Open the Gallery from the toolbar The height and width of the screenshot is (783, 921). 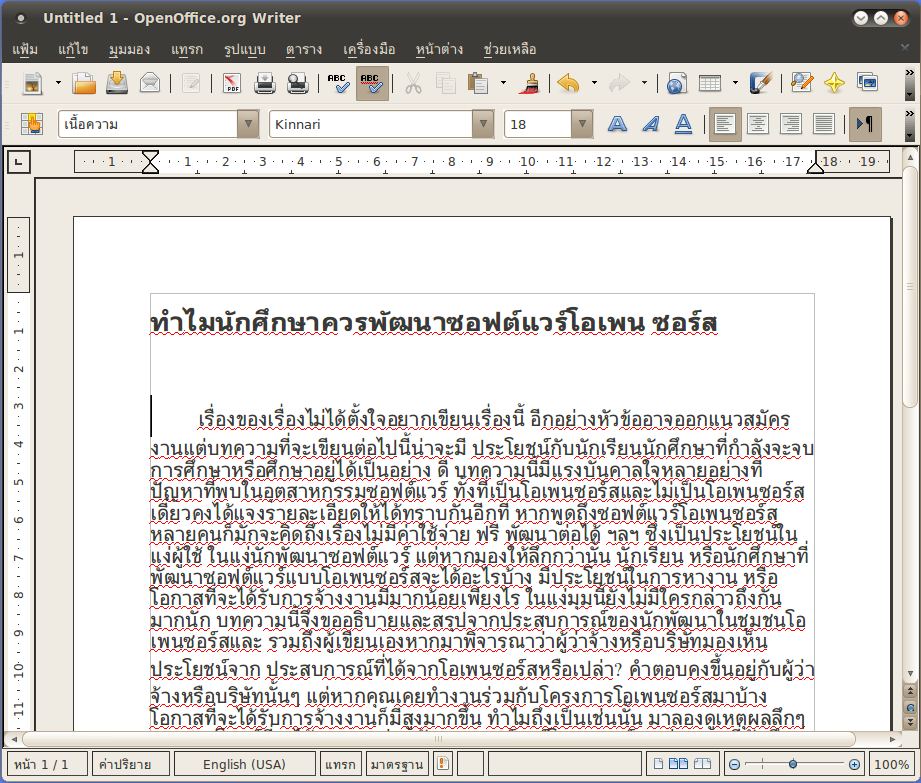click(x=867, y=83)
